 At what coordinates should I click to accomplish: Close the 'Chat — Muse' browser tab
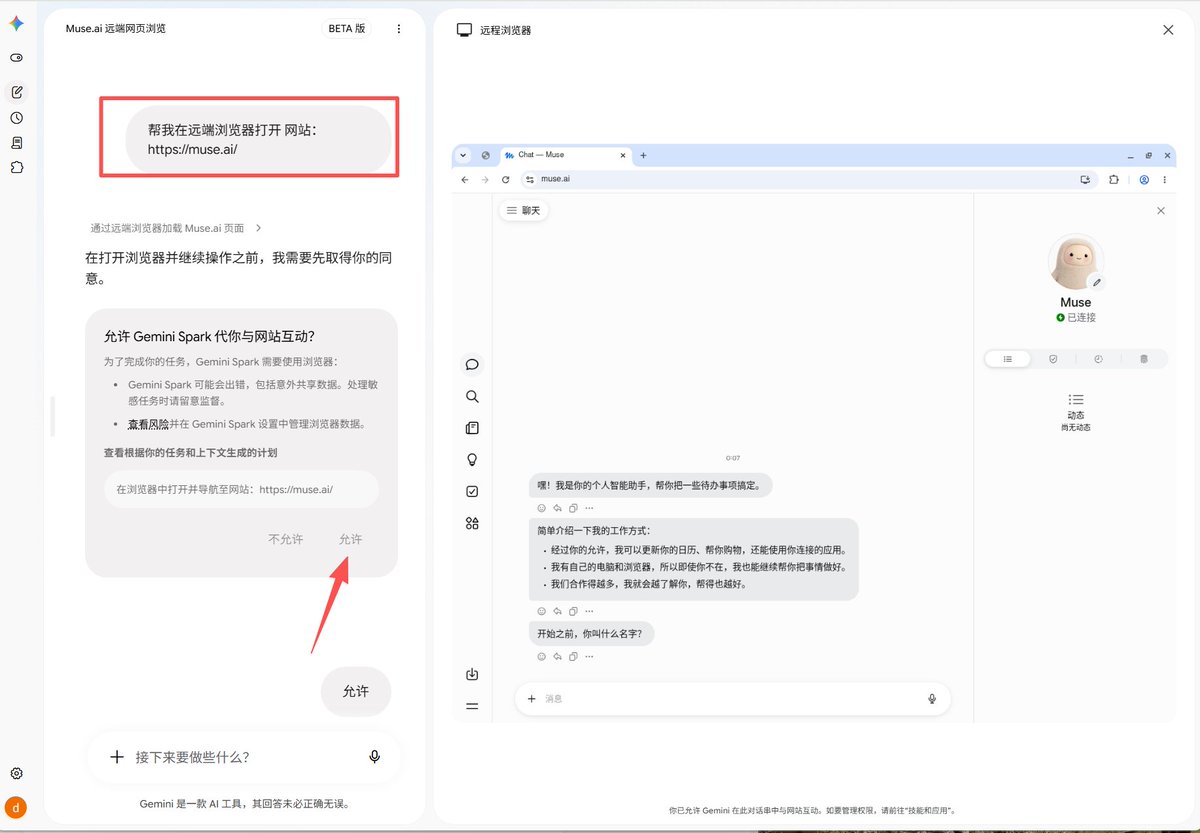coord(623,155)
